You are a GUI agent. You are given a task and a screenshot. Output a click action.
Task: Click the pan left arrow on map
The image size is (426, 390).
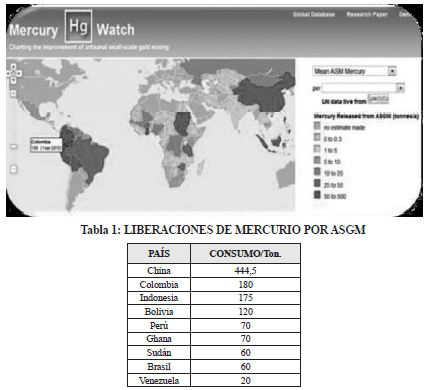click(9, 73)
